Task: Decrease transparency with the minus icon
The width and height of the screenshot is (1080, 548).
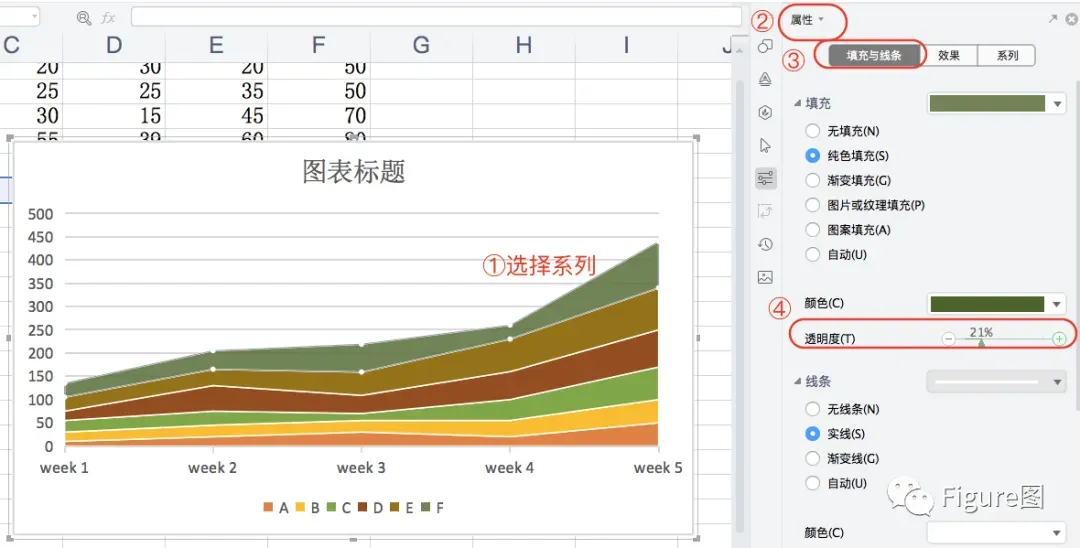Action: (x=948, y=339)
